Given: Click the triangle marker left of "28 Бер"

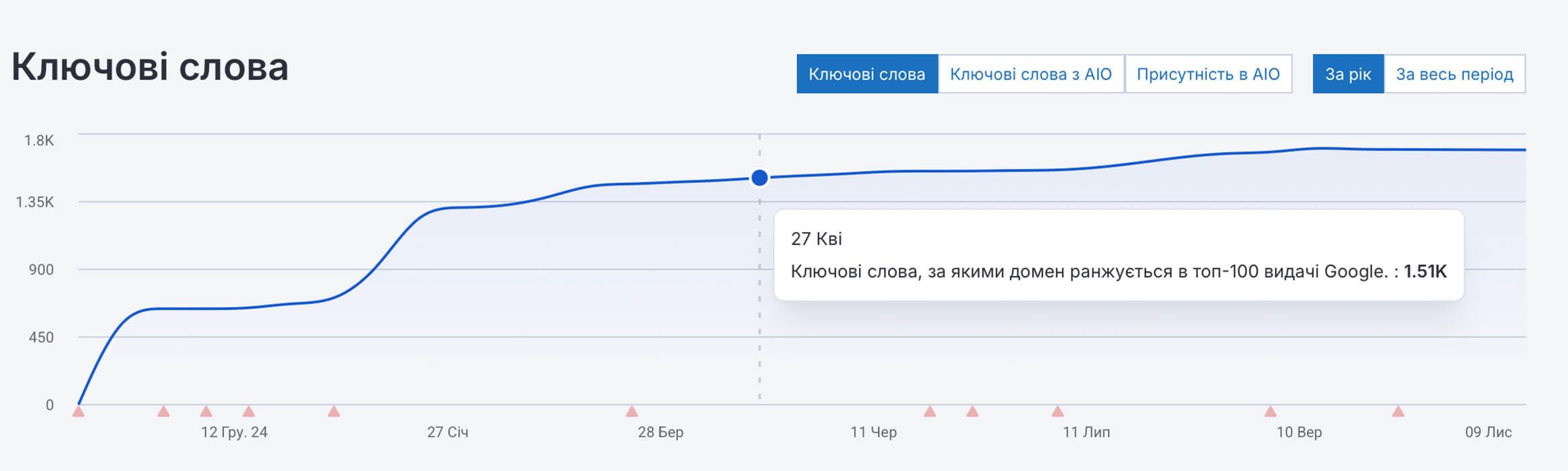Looking at the screenshot, I should [632, 411].
